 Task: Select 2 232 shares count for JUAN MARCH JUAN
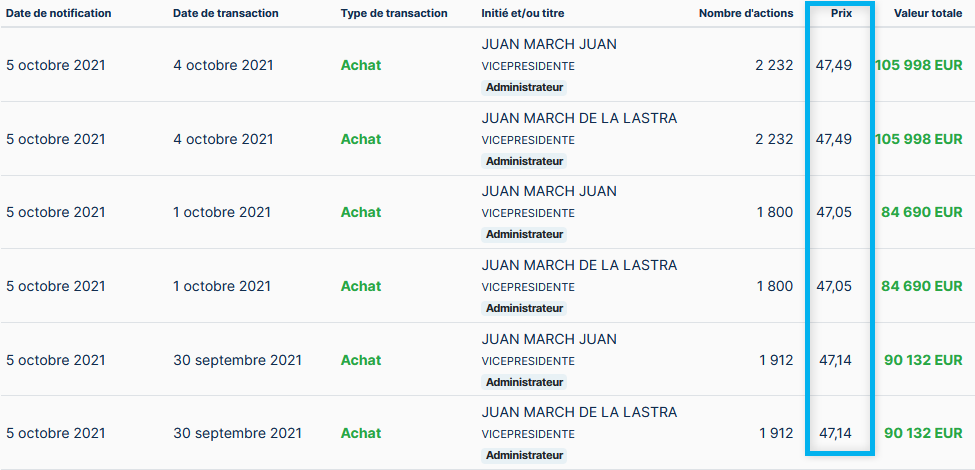[x=773, y=65]
